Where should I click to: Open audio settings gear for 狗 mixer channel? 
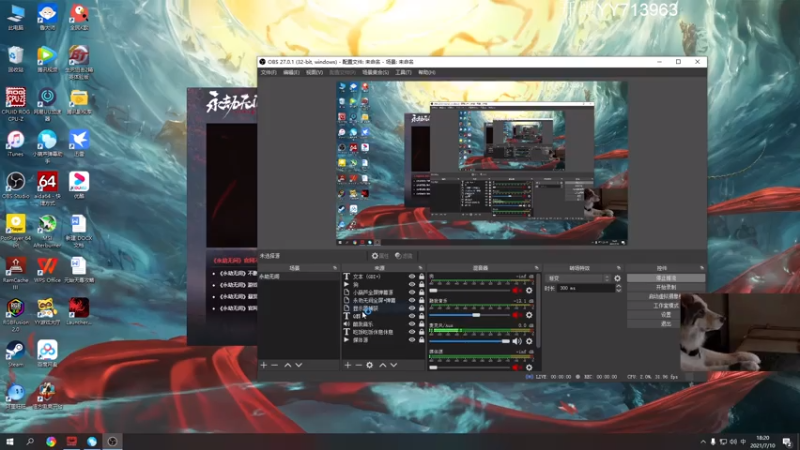(x=529, y=290)
